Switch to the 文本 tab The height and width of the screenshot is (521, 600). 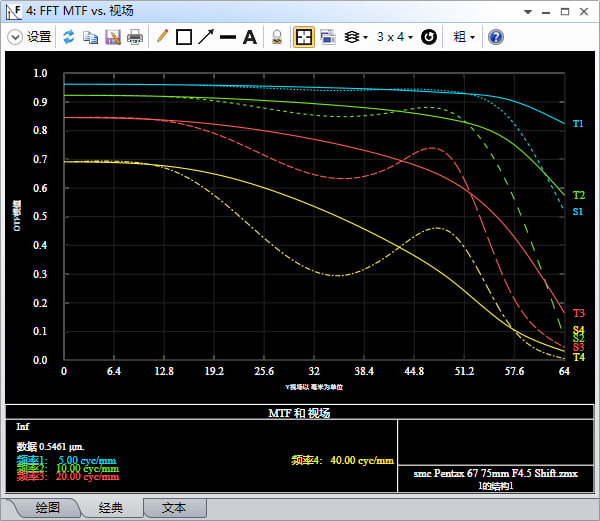click(x=174, y=508)
